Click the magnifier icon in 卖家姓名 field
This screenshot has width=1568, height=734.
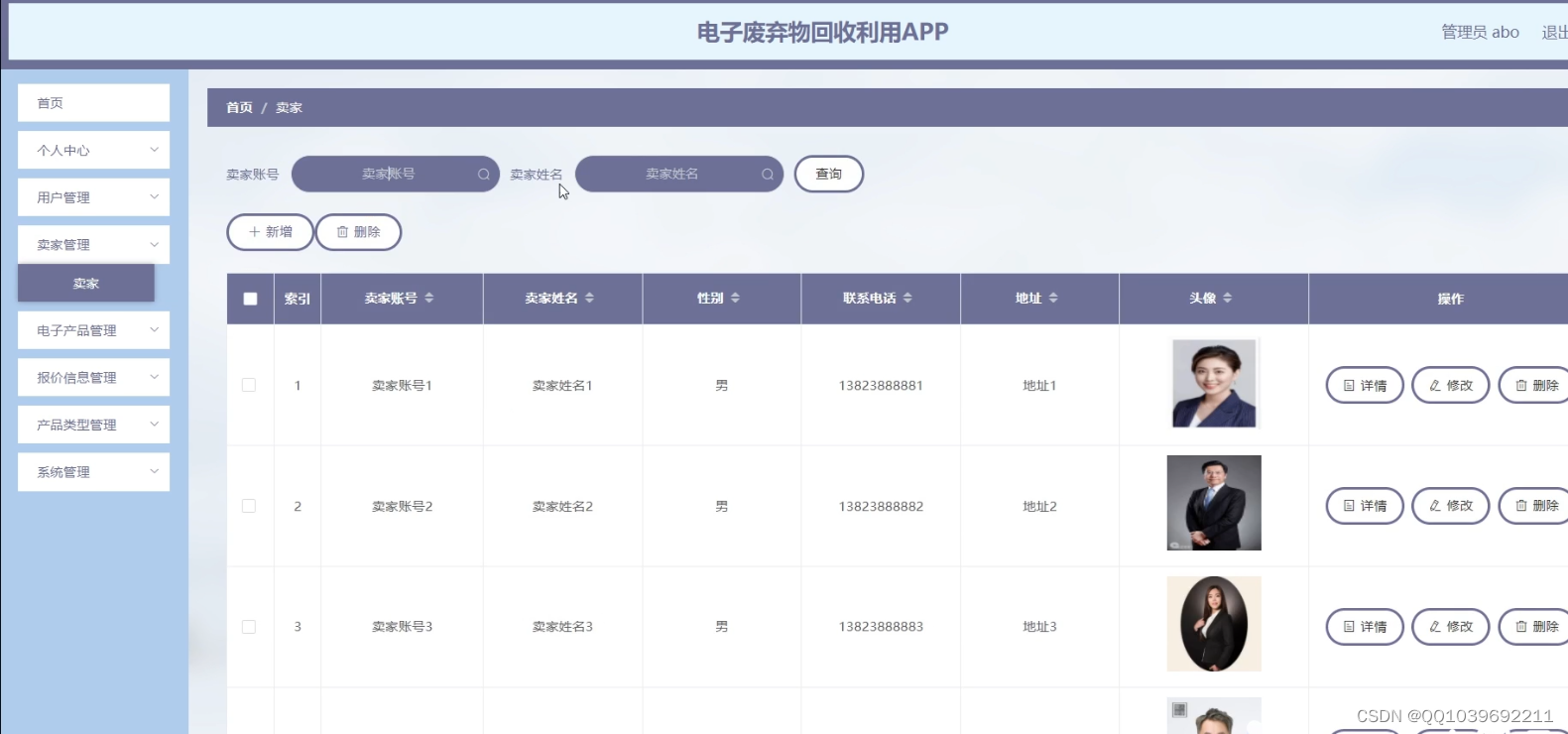click(x=768, y=175)
